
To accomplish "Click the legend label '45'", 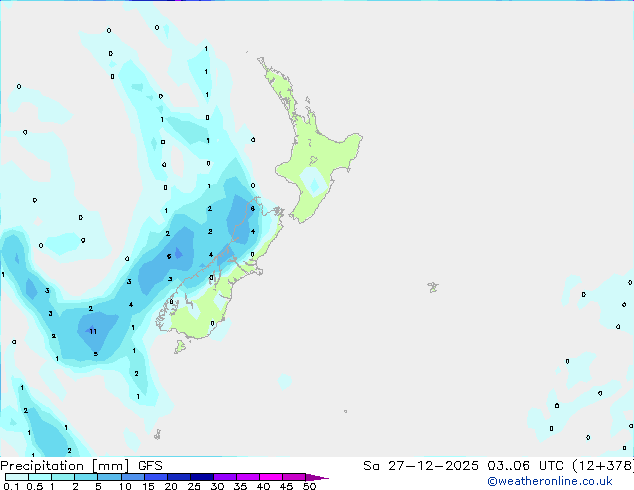I will 286,486.
